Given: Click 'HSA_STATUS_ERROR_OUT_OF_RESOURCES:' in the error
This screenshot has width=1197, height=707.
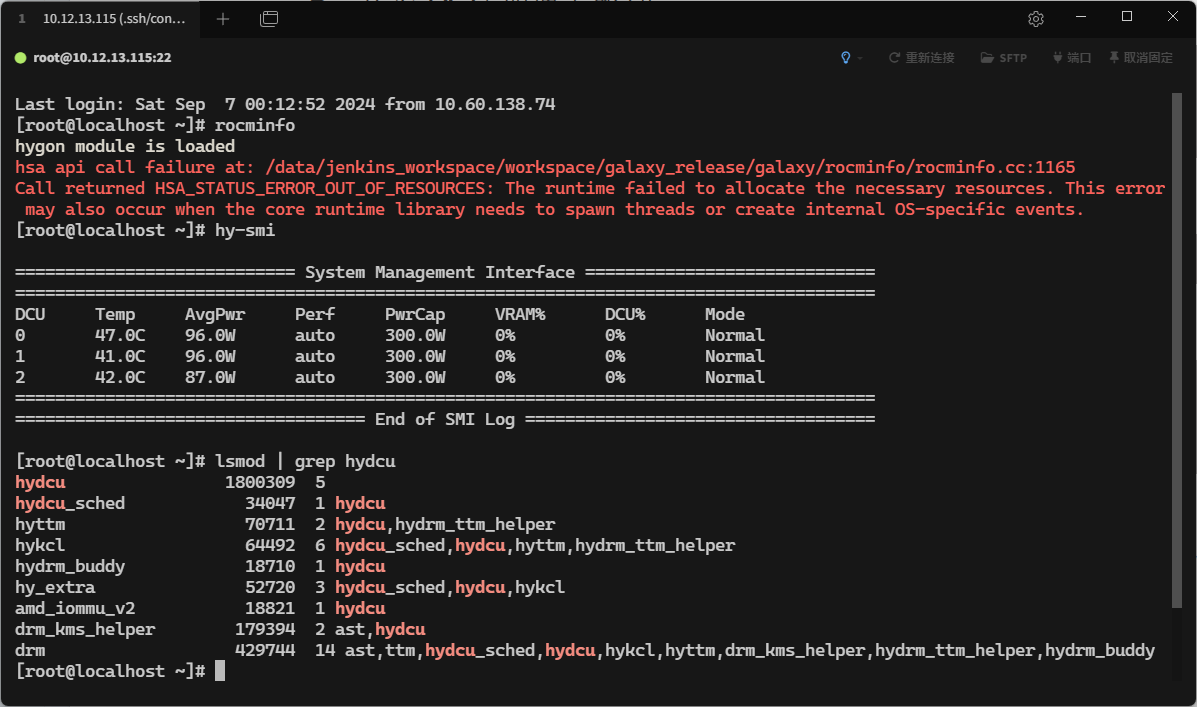Looking at the screenshot, I should click(x=325, y=189).
